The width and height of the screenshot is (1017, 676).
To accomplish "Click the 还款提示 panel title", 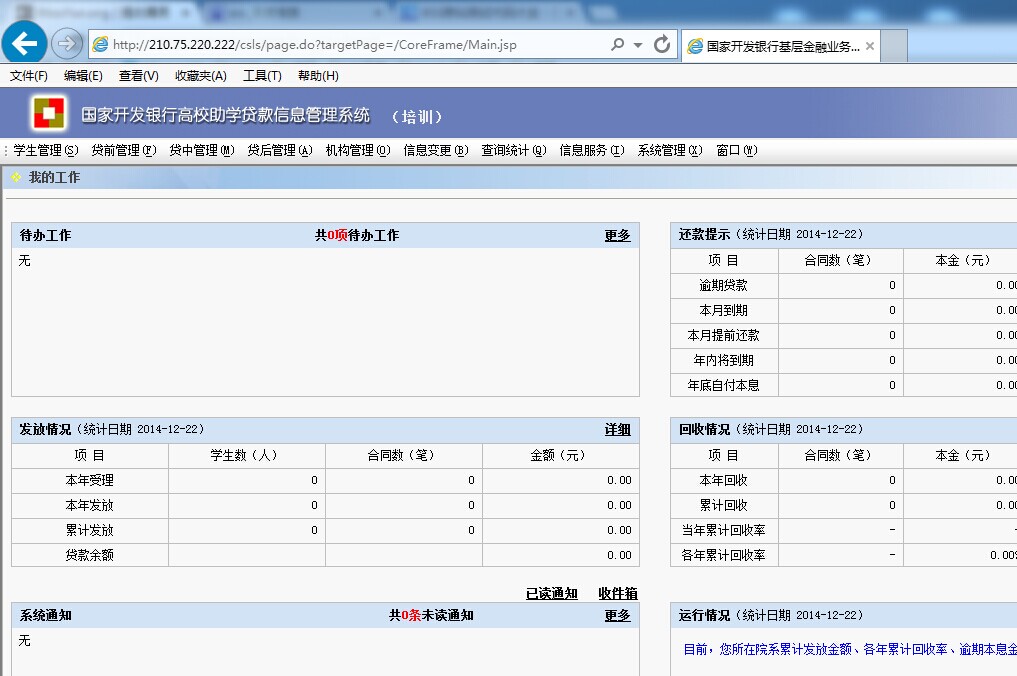I will [x=704, y=235].
